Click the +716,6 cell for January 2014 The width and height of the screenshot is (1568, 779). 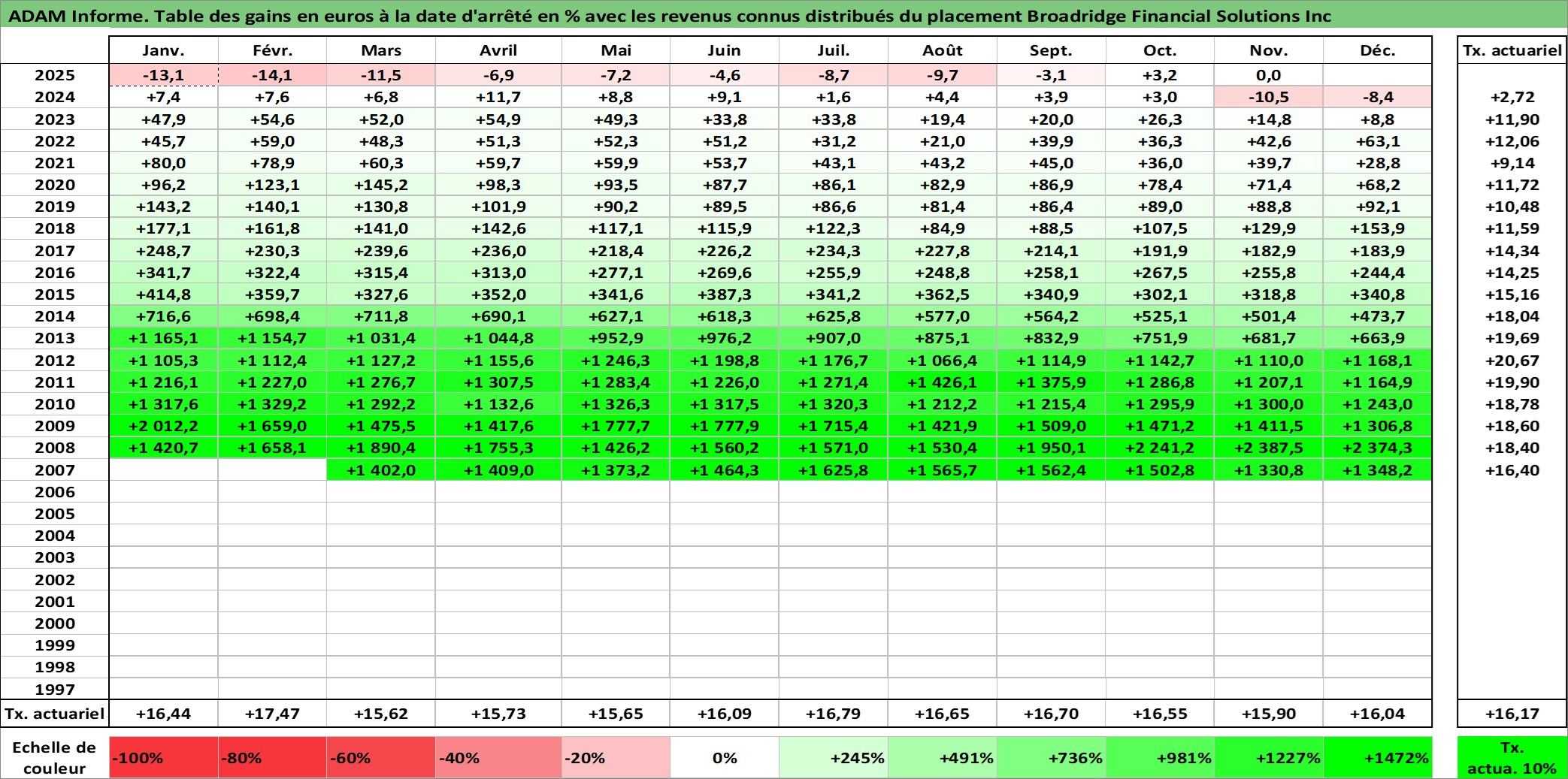pos(164,316)
